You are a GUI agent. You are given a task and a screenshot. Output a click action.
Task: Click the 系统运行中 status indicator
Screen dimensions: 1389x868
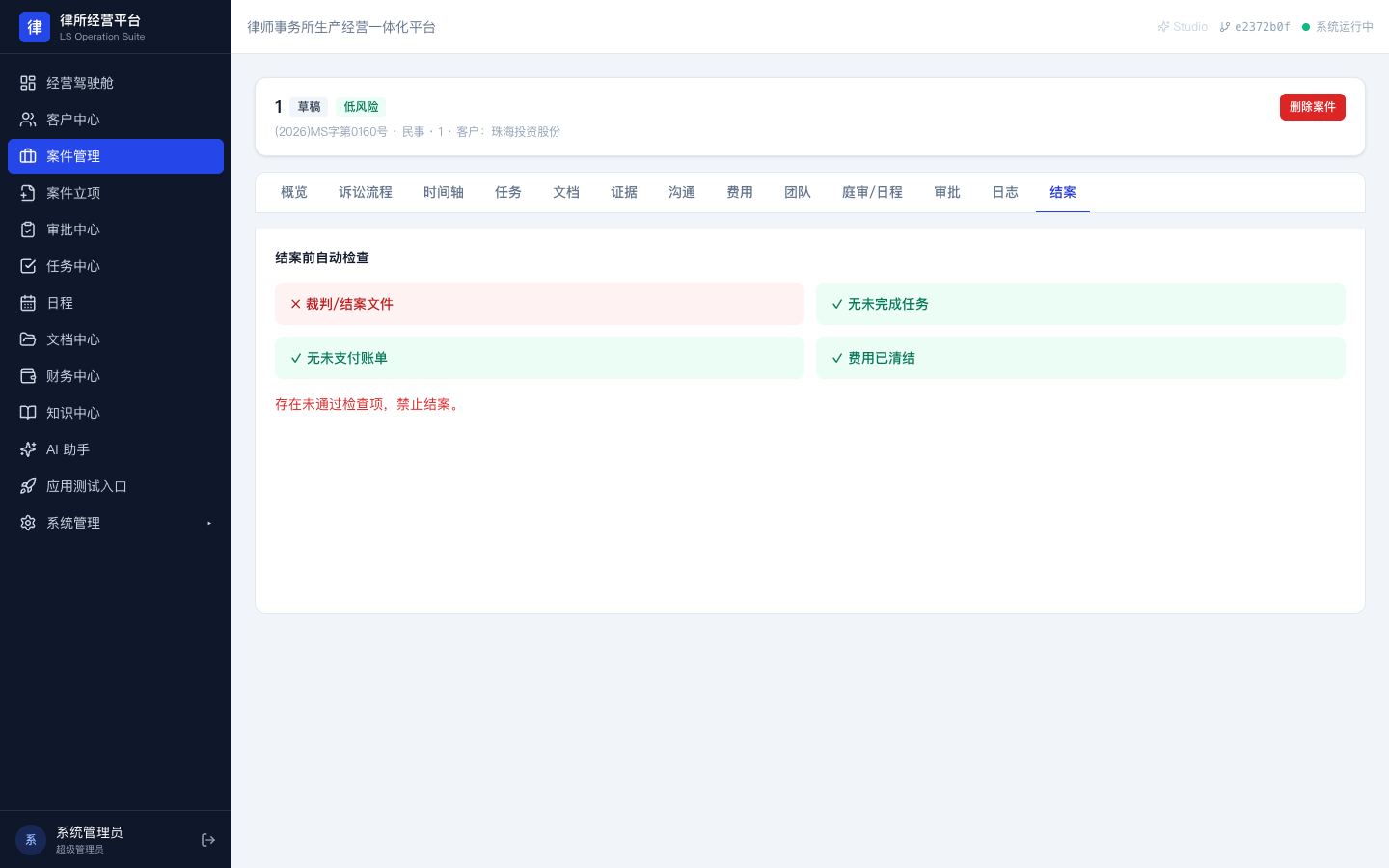1338,27
